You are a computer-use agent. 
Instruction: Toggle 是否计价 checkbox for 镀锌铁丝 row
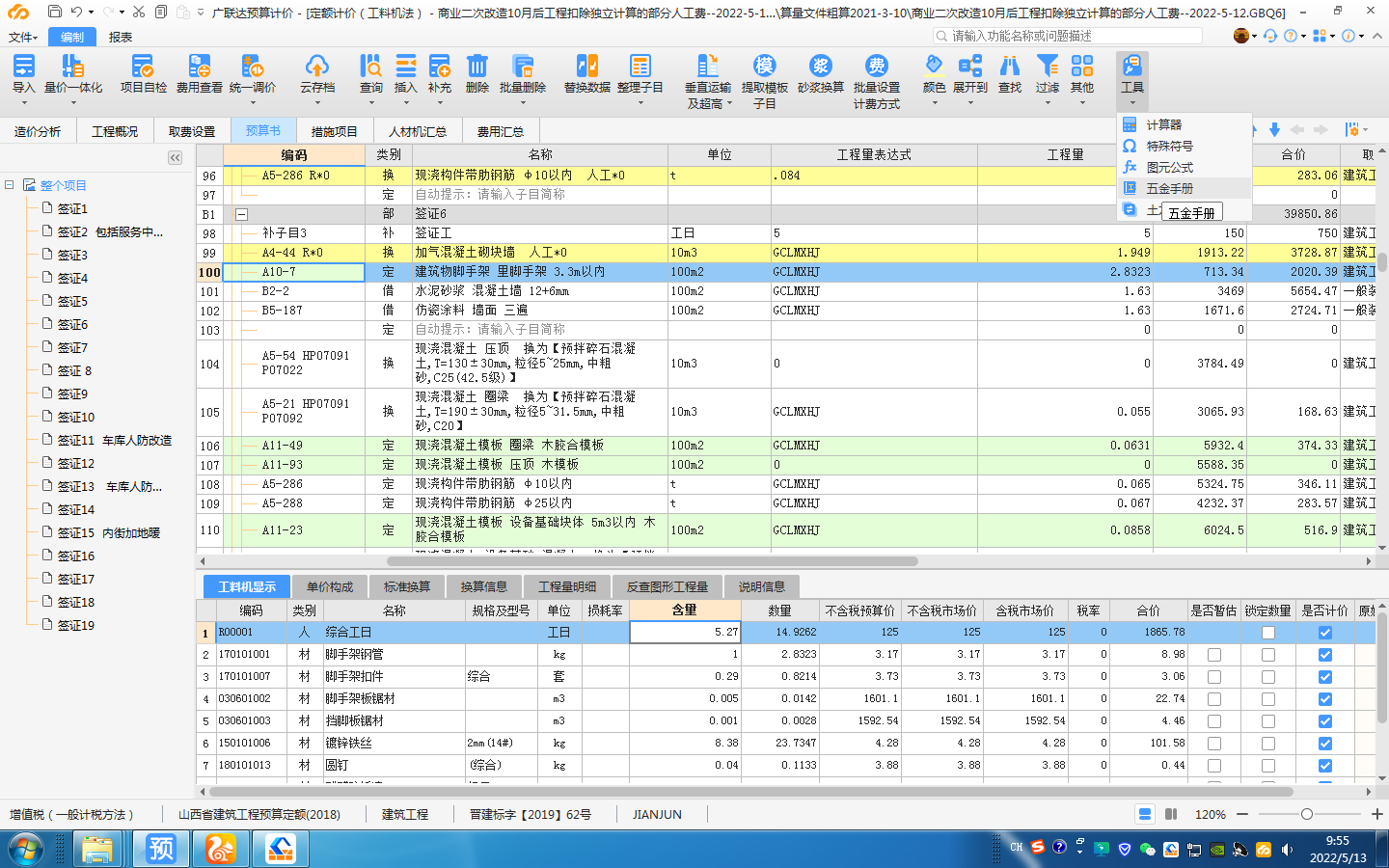coord(1325,744)
